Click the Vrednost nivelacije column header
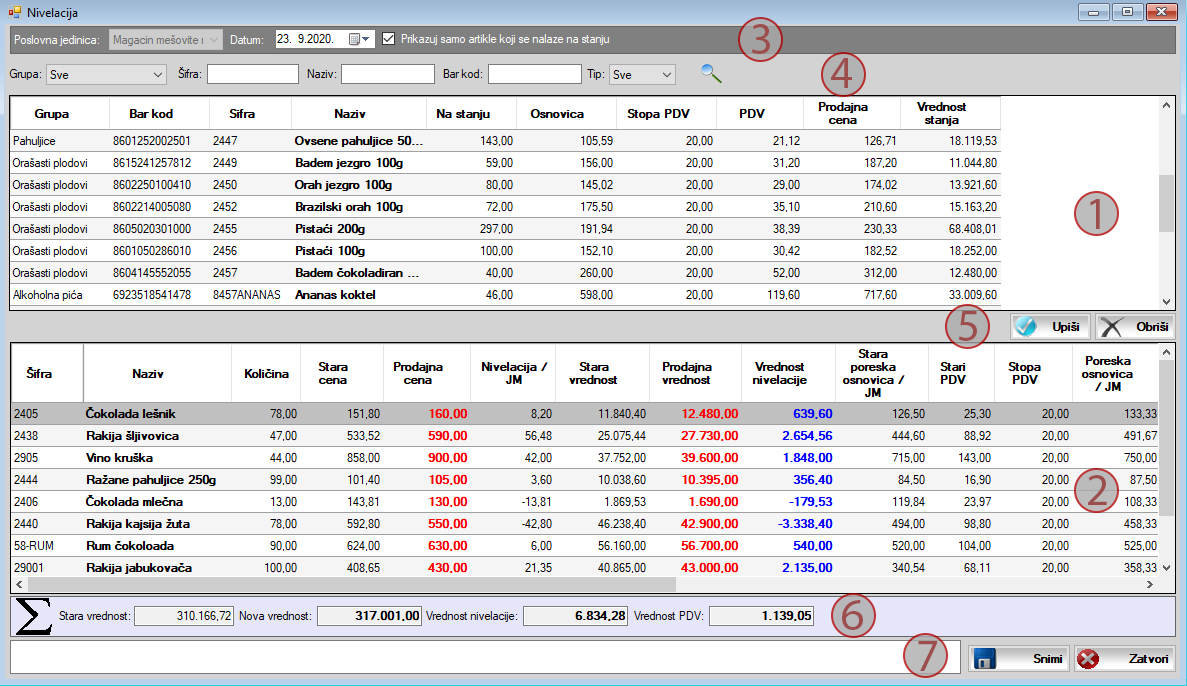The height and width of the screenshot is (686, 1187). (x=789, y=373)
